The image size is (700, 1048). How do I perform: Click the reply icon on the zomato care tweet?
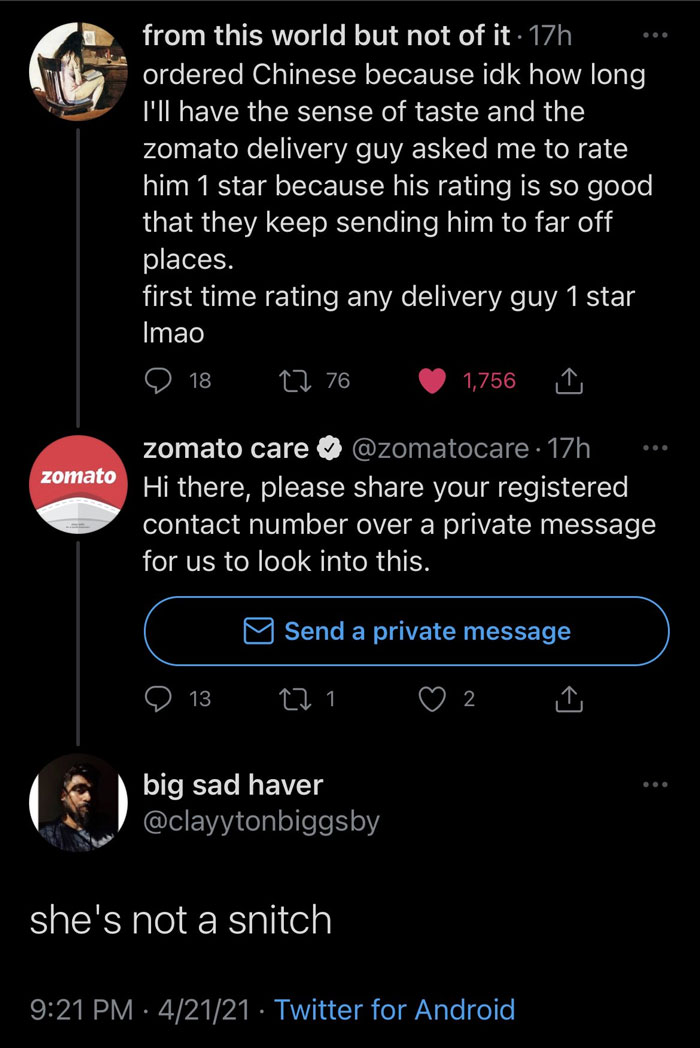pyautogui.click(x=156, y=698)
